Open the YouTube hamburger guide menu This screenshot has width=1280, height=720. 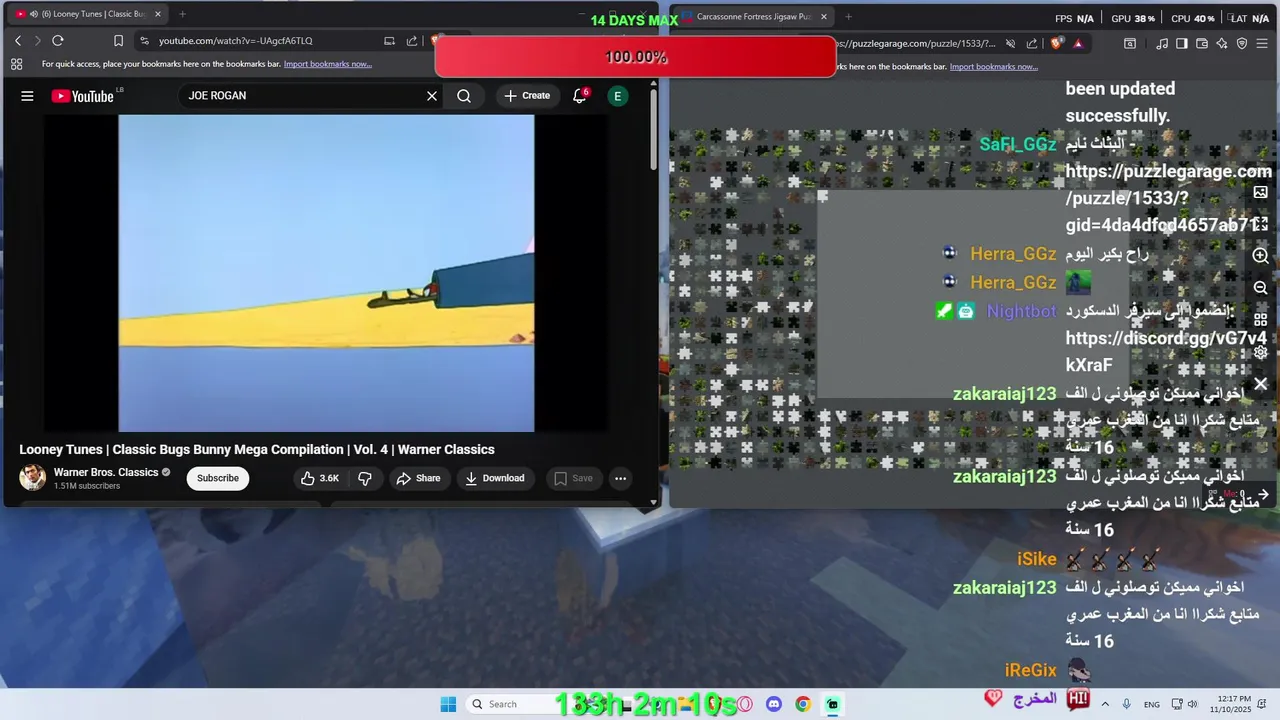click(x=27, y=96)
